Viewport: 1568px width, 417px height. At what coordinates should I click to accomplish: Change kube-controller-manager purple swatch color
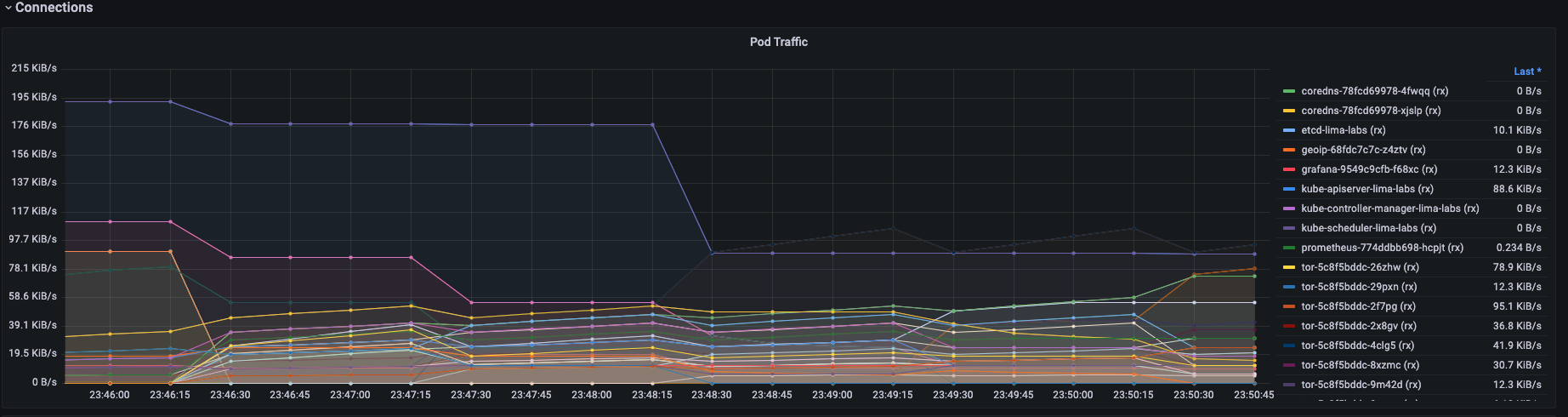click(1289, 208)
